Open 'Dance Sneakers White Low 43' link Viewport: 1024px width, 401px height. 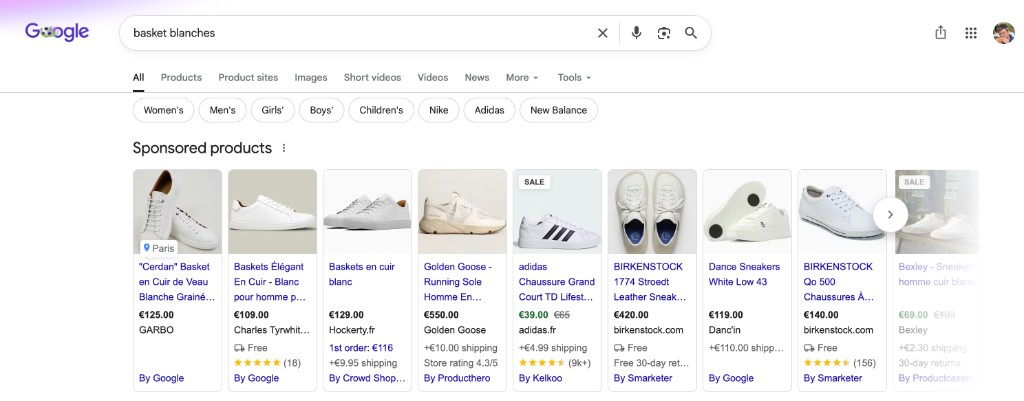(744, 274)
